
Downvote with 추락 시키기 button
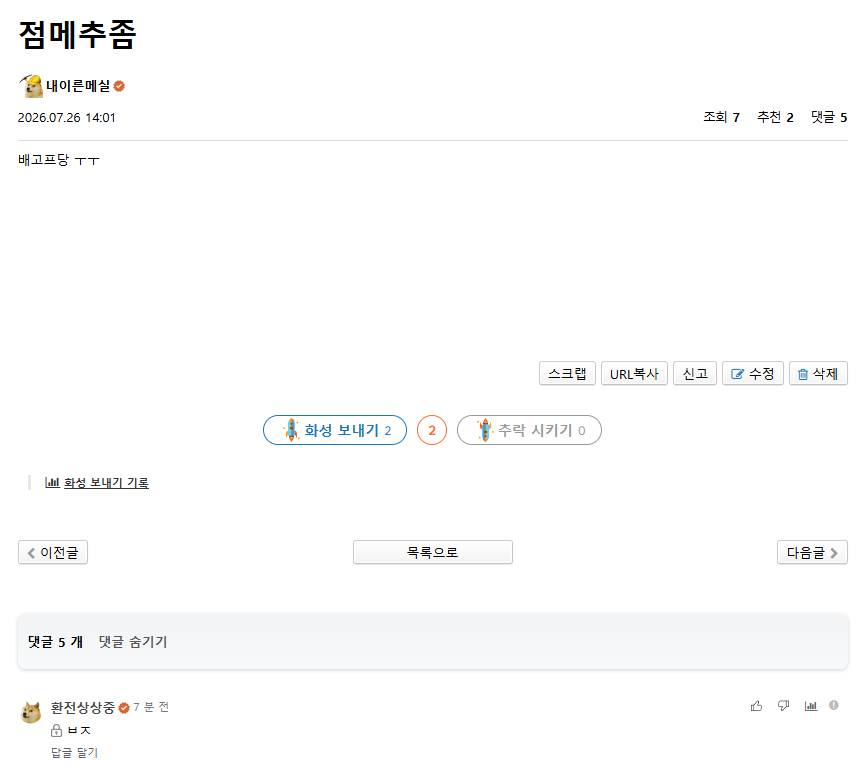pyautogui.click(x=529, y=430)
